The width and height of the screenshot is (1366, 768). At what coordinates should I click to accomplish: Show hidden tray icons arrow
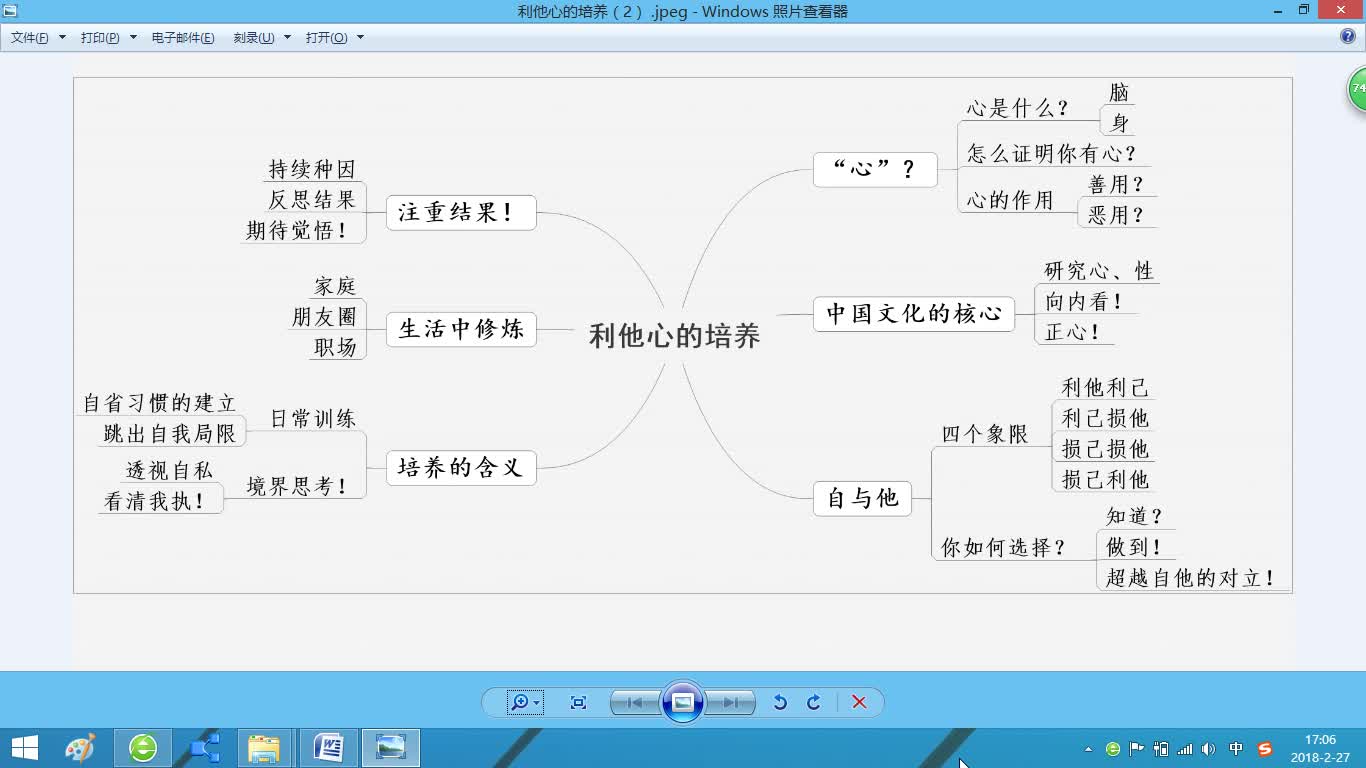point(1088,749)
